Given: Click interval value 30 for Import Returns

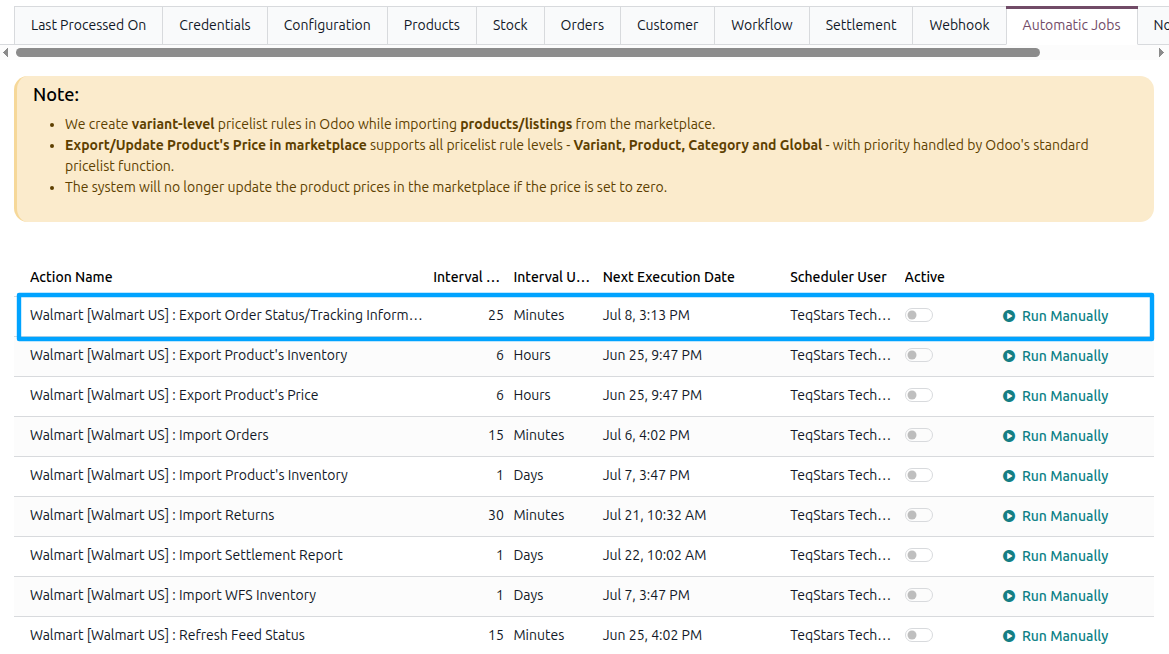Looking at the screenshot, I should coord(496,515).
